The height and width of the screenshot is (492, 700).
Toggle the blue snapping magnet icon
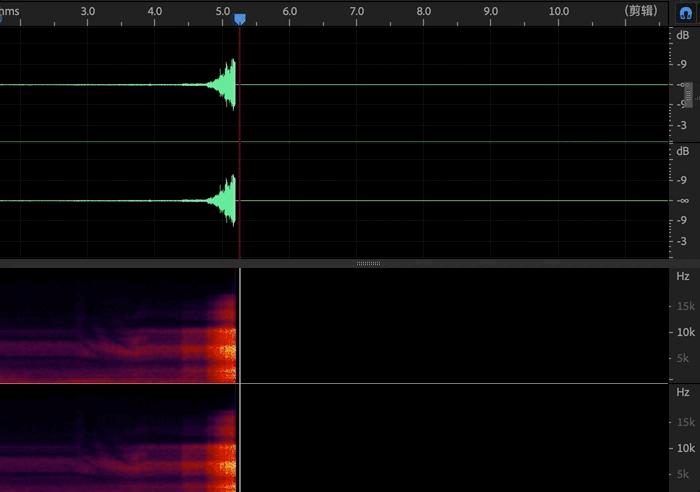tap(686, 11)
